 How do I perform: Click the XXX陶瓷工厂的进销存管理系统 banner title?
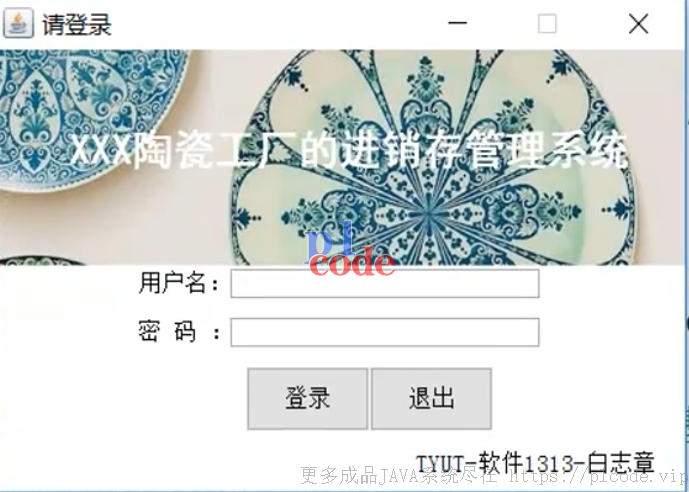pos(349,150)
